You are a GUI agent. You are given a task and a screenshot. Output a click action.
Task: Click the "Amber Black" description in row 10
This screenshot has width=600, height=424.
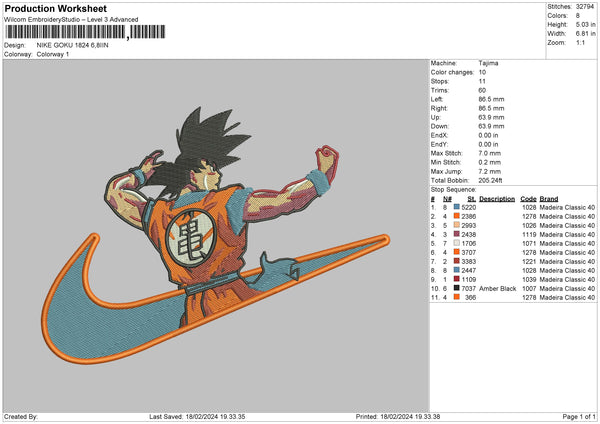498,289
